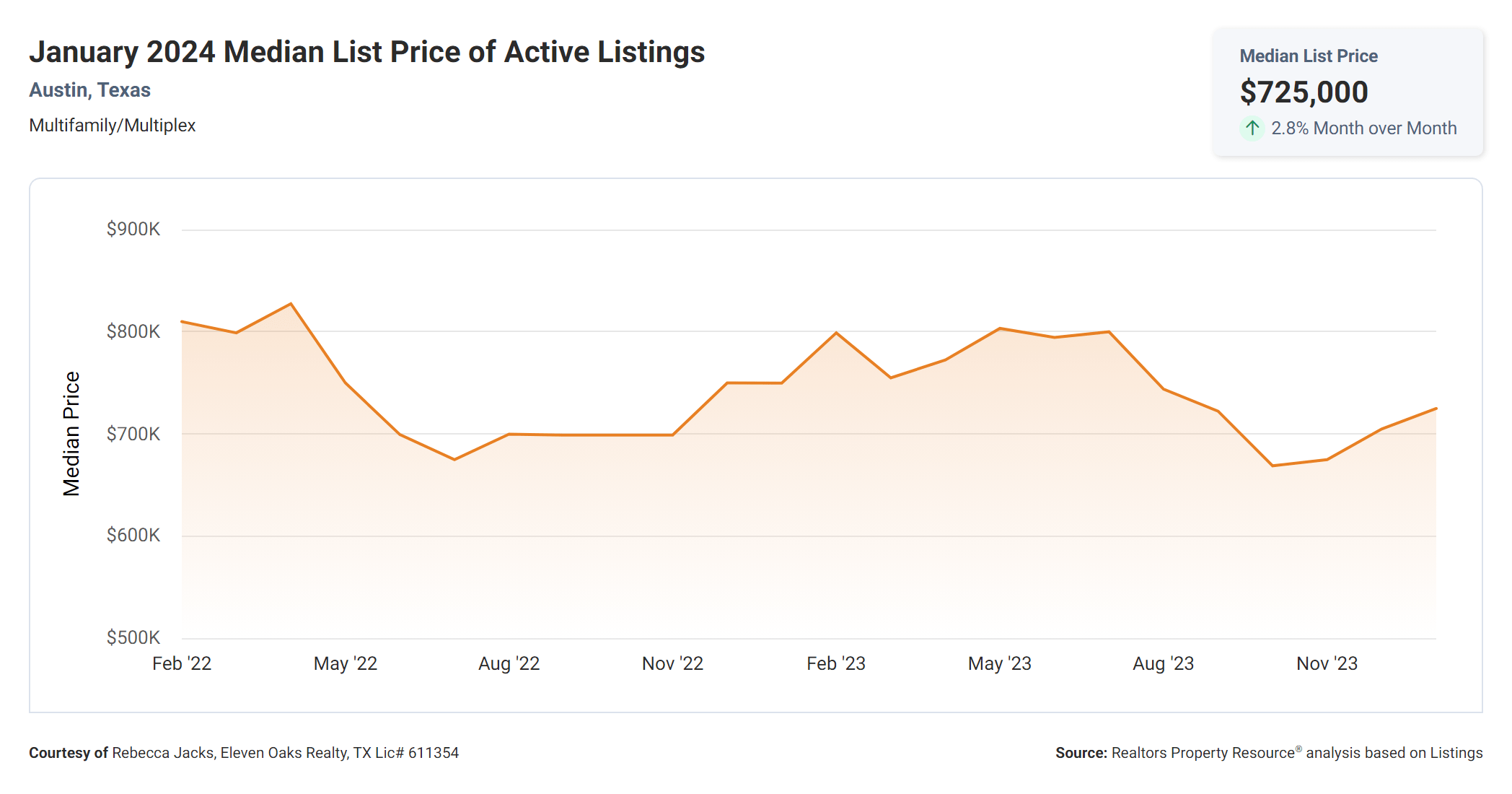The width and height of the screenshot is (1512, 794).
Task: Click the Nov '22 x-axis label
Action: [672, 663]
